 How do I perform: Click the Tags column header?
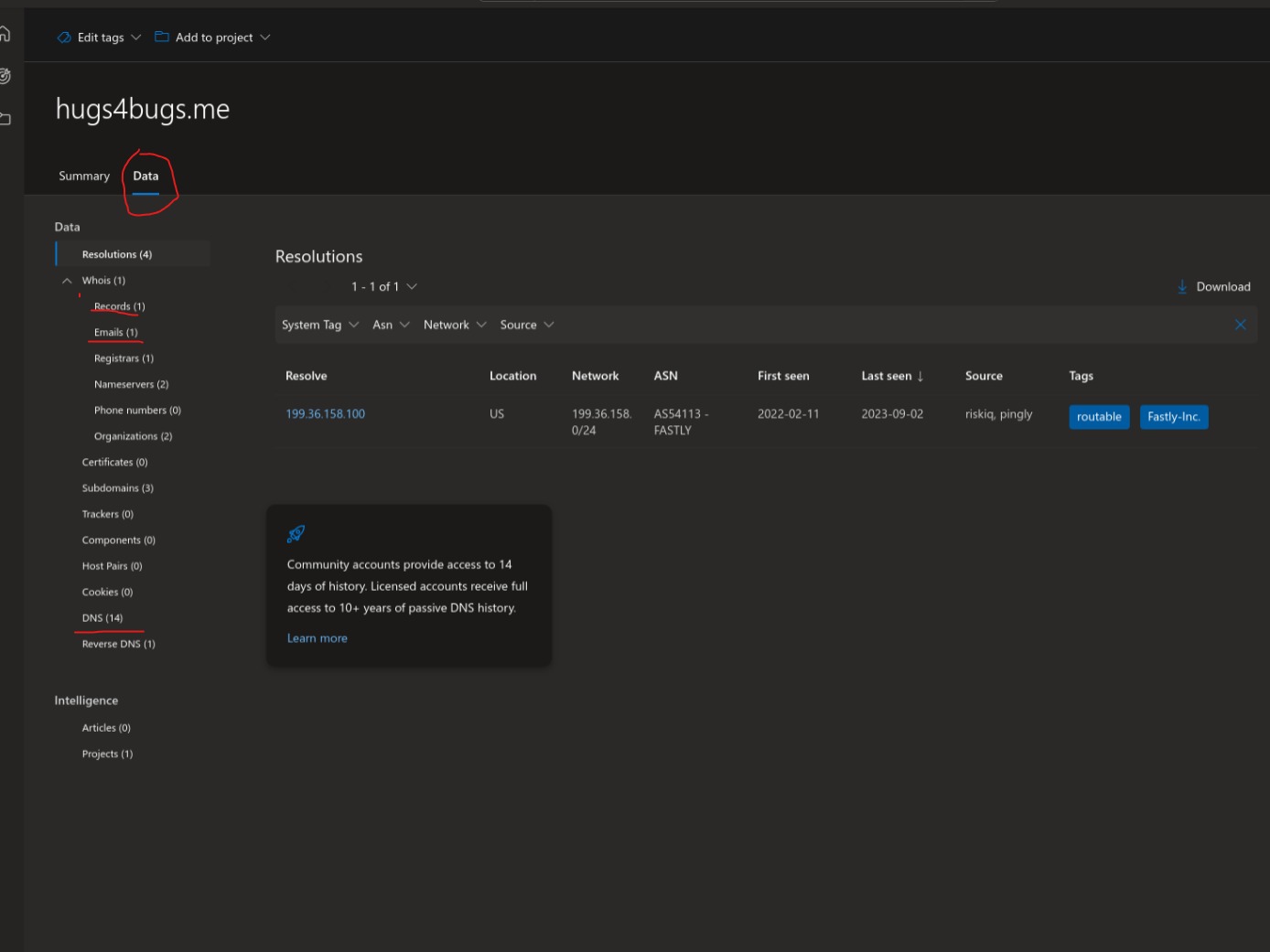pyautogui.click(x=1081, y=376)
